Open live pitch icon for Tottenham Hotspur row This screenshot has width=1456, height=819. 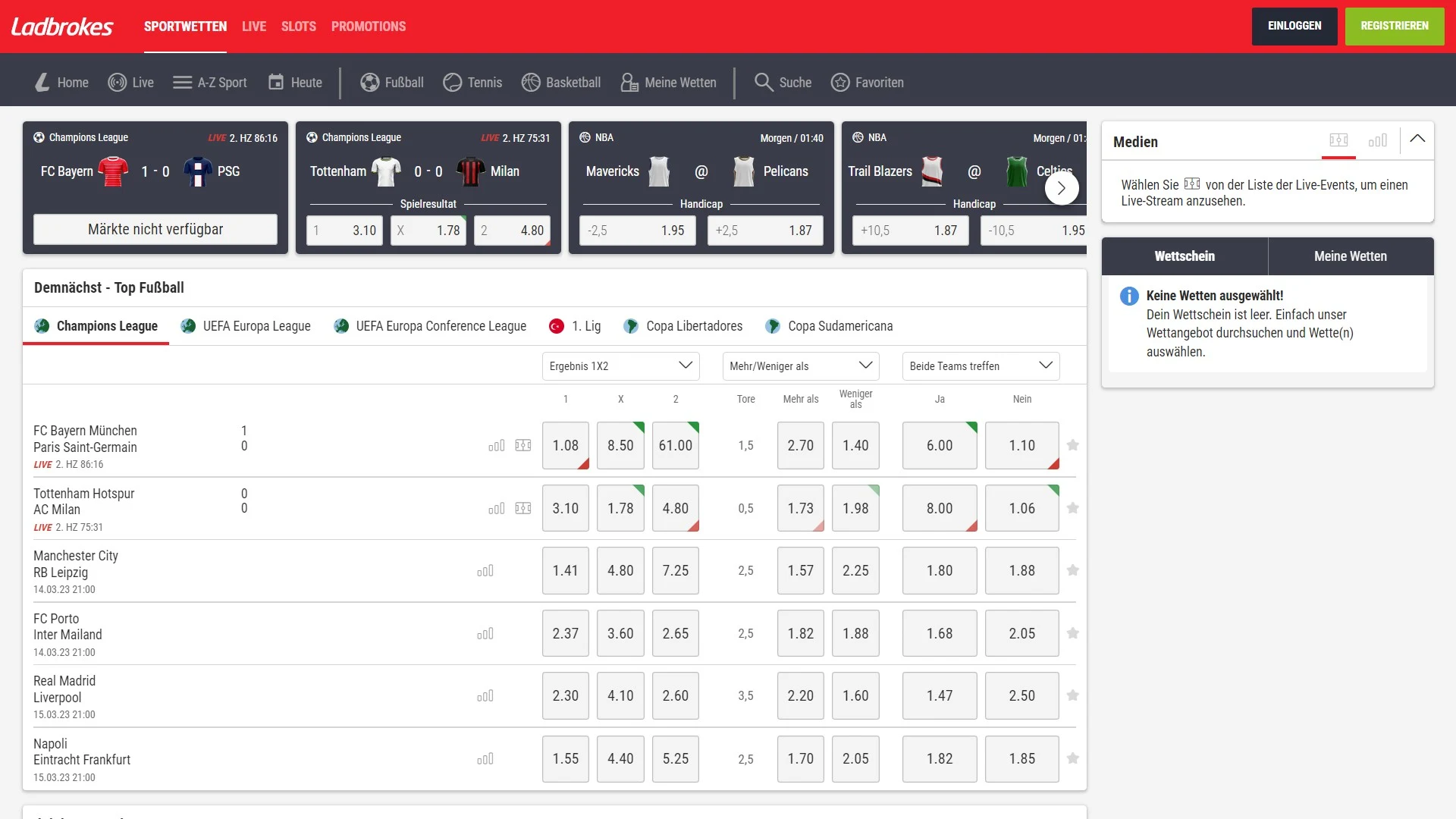click(x=523, y=508)
